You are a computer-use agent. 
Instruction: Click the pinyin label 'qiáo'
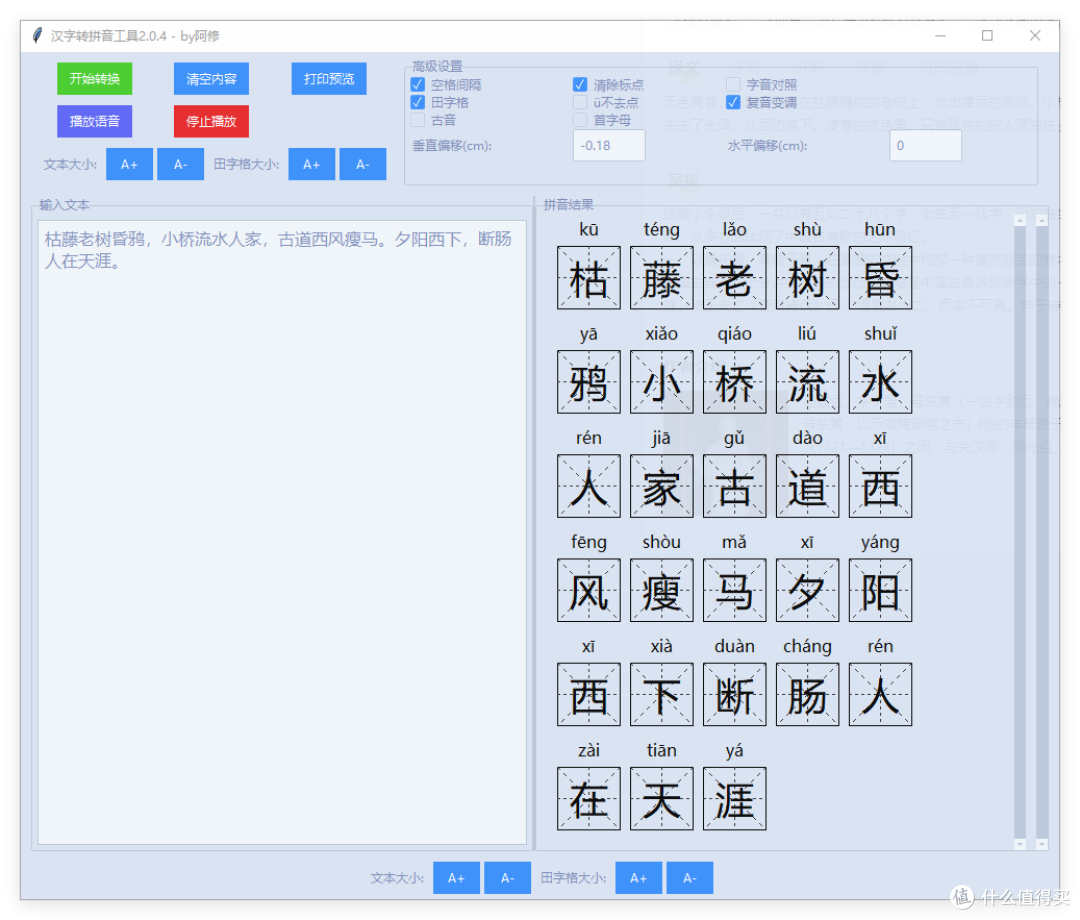pos(734,335)
